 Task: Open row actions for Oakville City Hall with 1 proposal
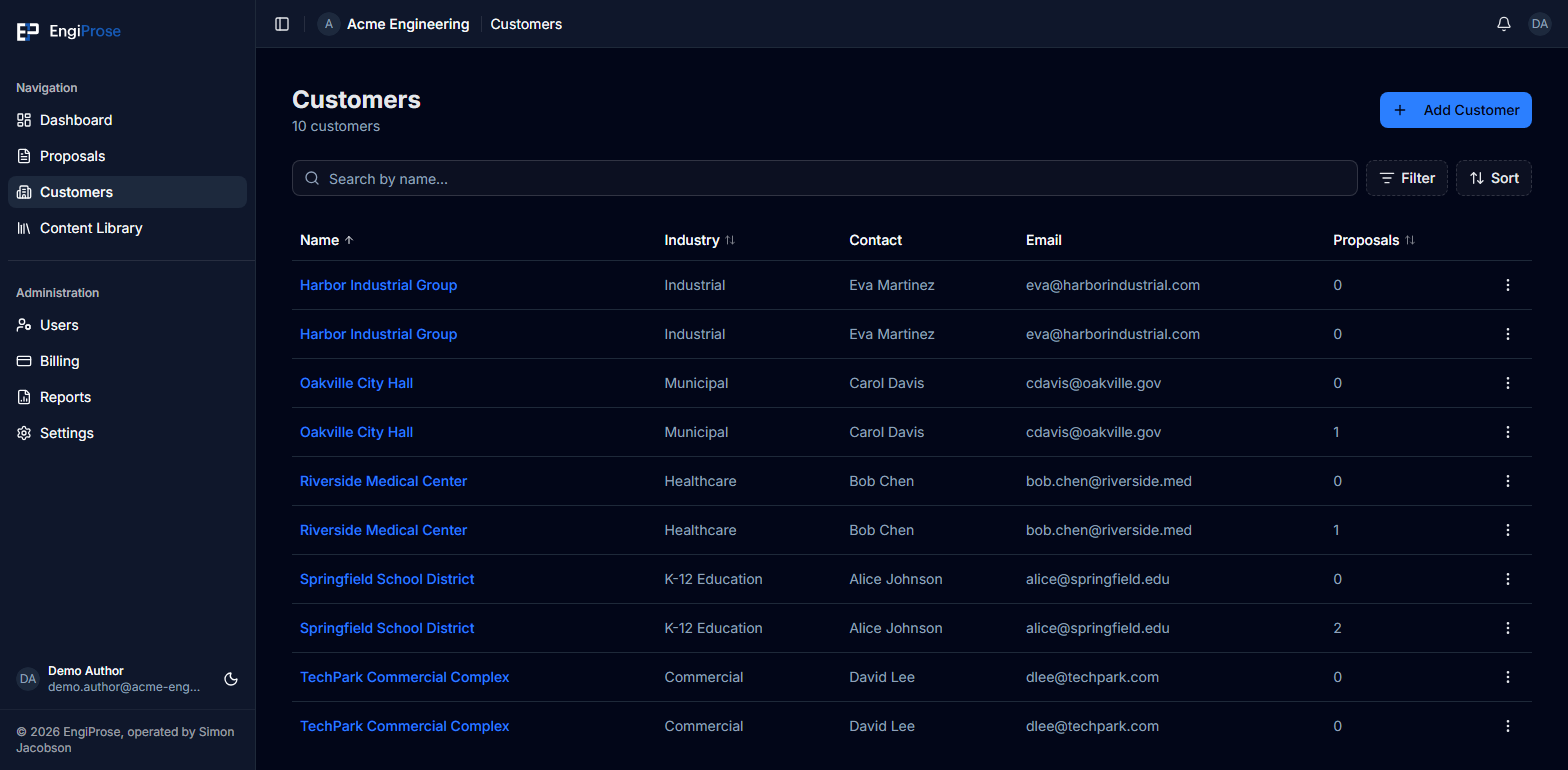1508,432
